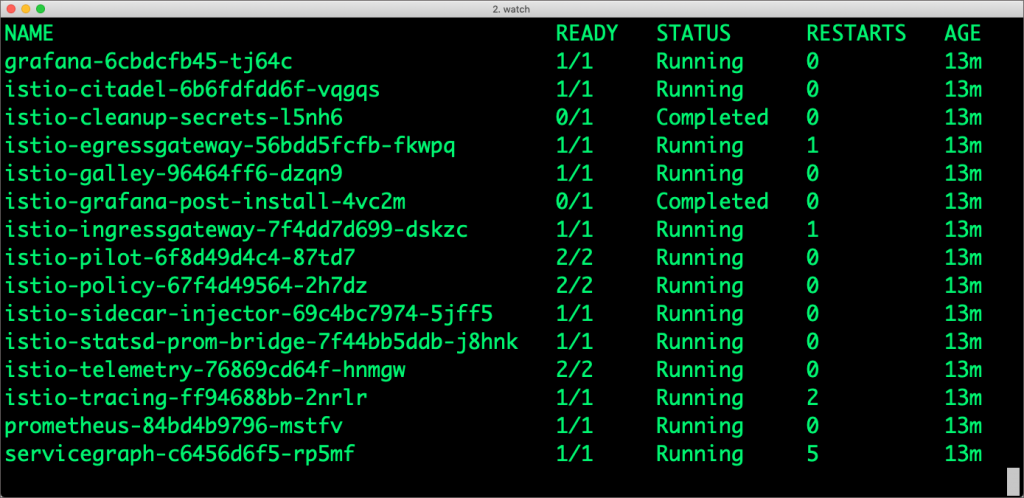Click the green zoom window button

pyautogui.click(x=40, y=9)
